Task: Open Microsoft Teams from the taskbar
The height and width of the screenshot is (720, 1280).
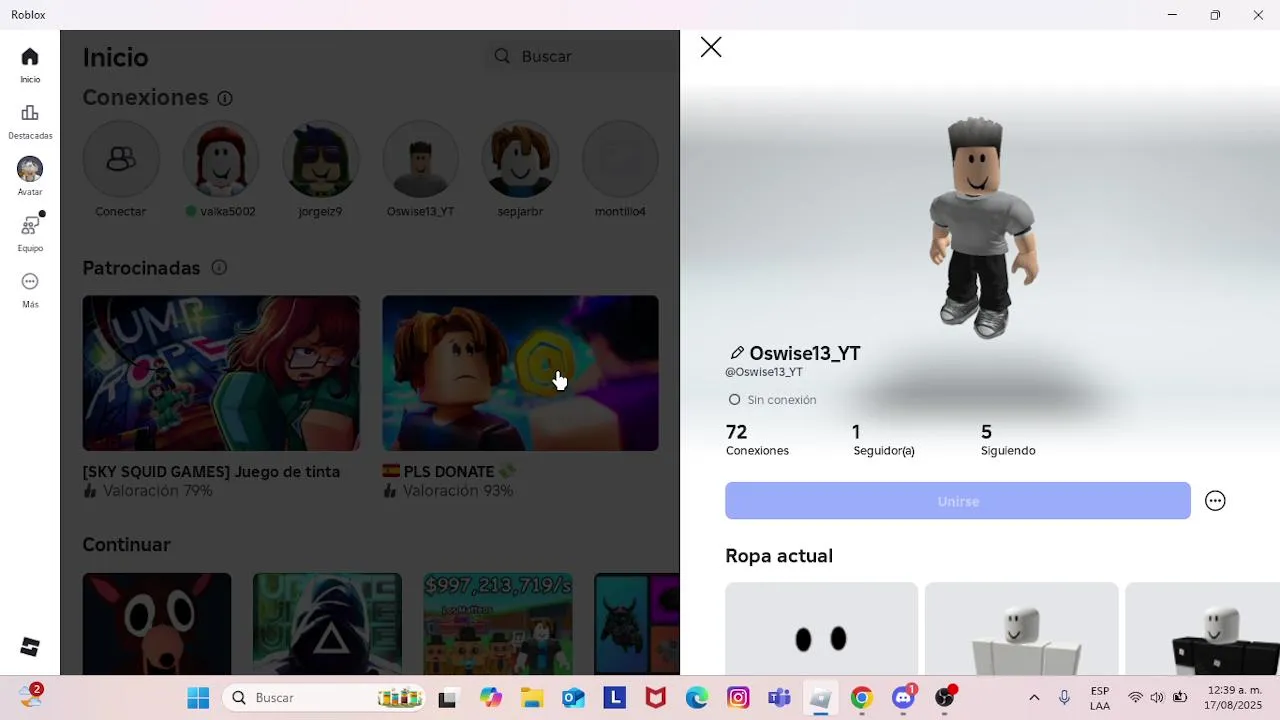Action: tap(779, 698)
